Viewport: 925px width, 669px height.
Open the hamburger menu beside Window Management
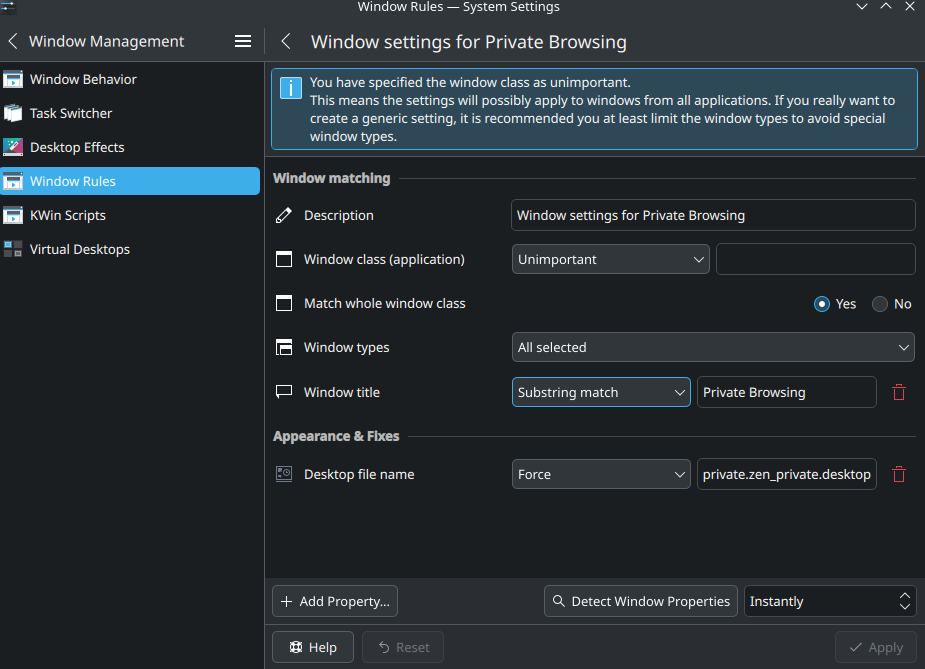tap(242, 41)
